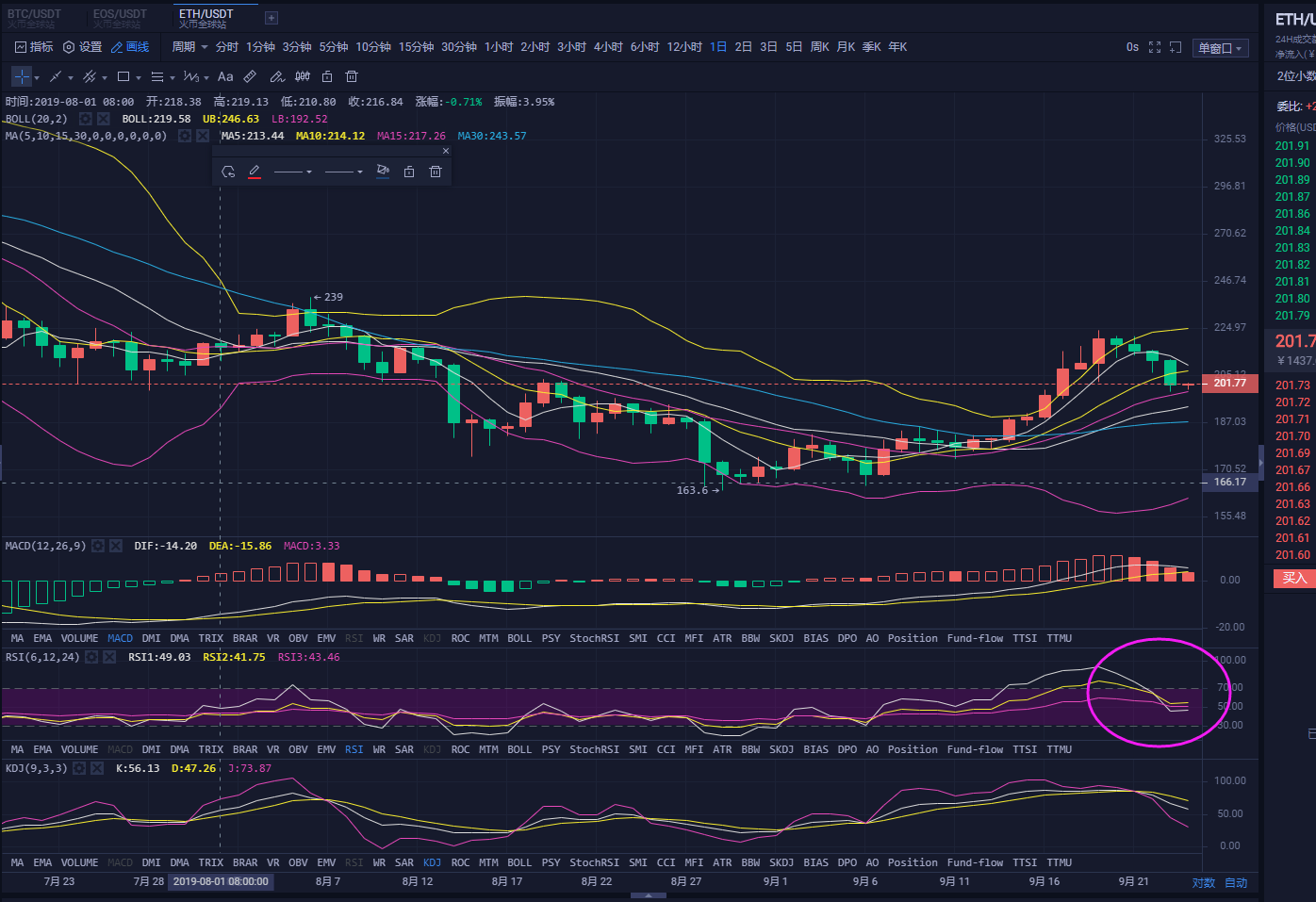Viewport: 1316px width, 902px height.
Task: Select the 4小时 timeframe
Action: (608, 47)
